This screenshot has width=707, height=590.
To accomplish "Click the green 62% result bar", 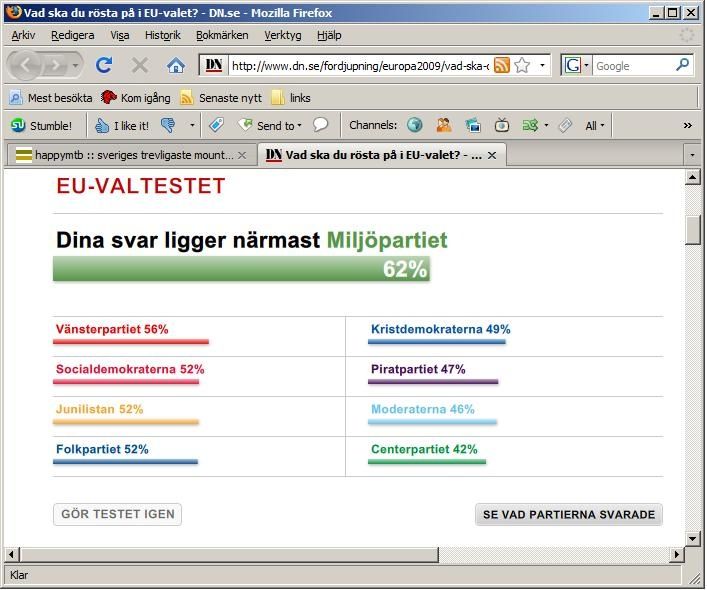I will (x=241, y=269).
